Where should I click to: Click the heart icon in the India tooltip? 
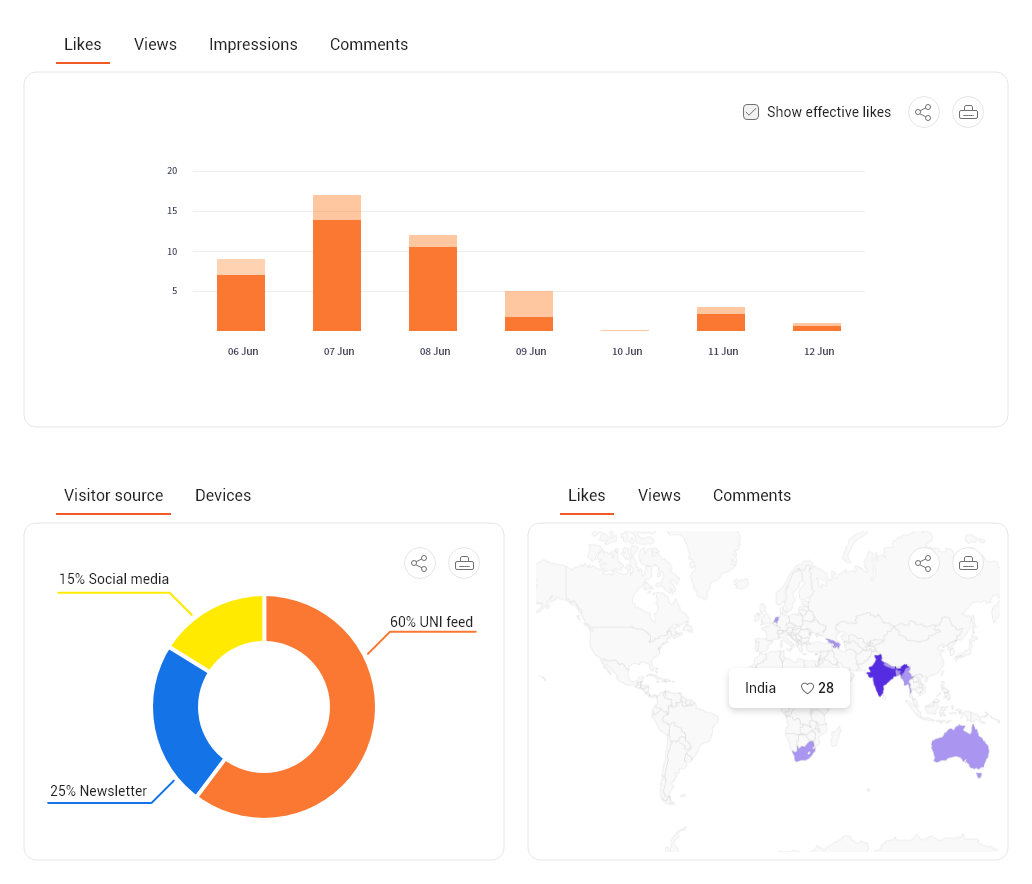tap(806, 688)
